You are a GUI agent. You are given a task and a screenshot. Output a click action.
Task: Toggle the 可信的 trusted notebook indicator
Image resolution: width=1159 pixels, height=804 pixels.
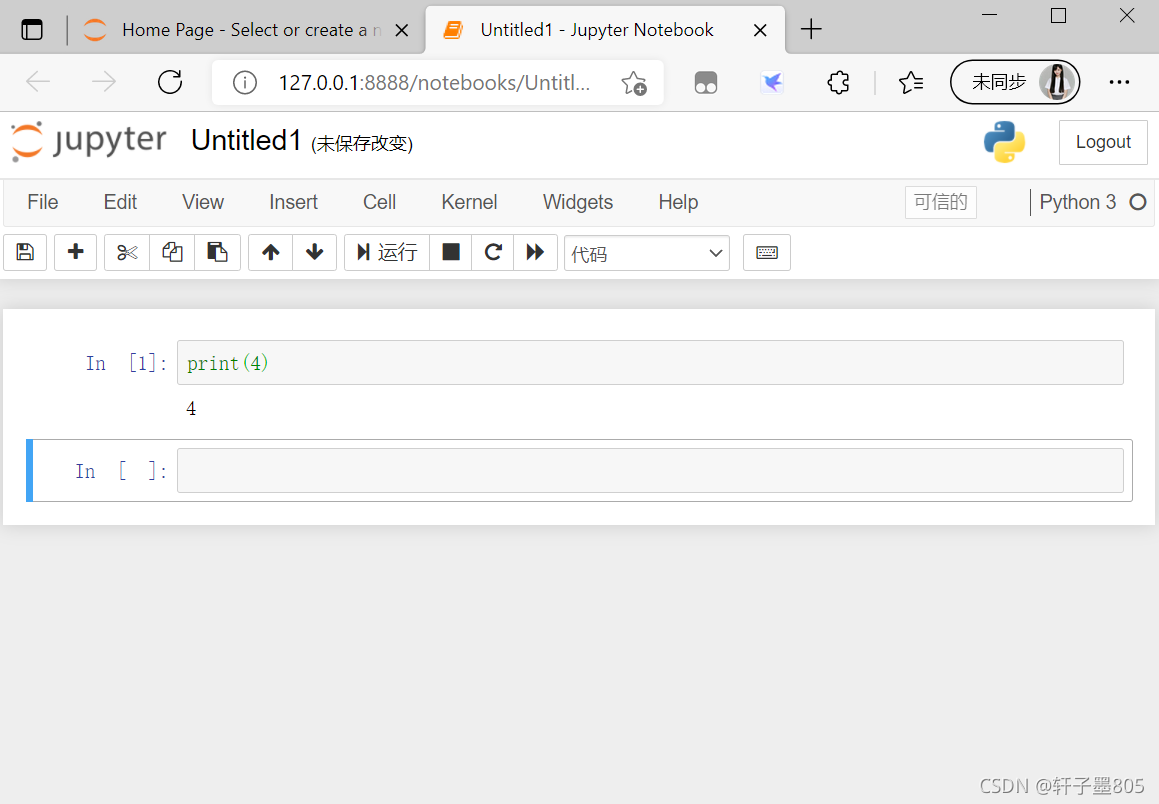[940, 202]
